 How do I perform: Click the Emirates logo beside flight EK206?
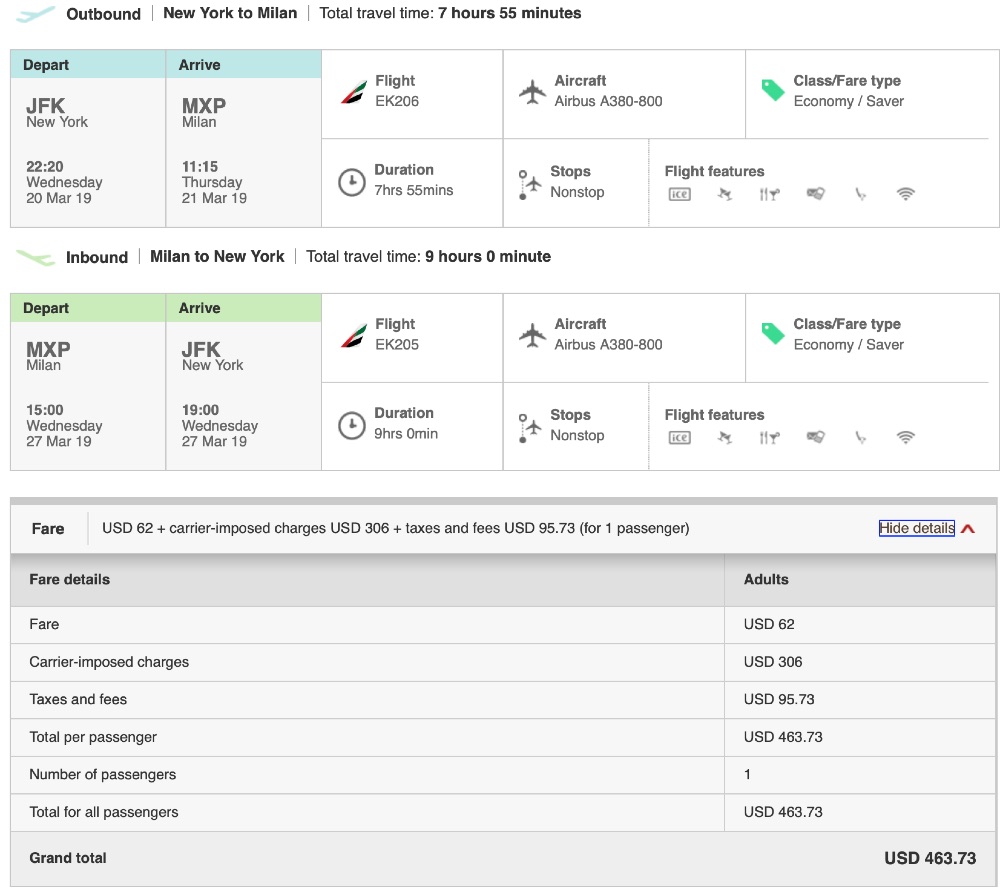(x=354, y=92)
